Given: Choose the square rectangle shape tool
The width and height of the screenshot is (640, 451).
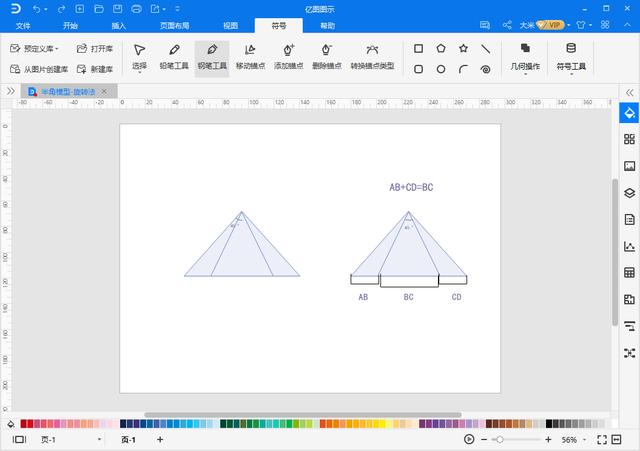Looking at the screenshot, I should coord(418,49).
